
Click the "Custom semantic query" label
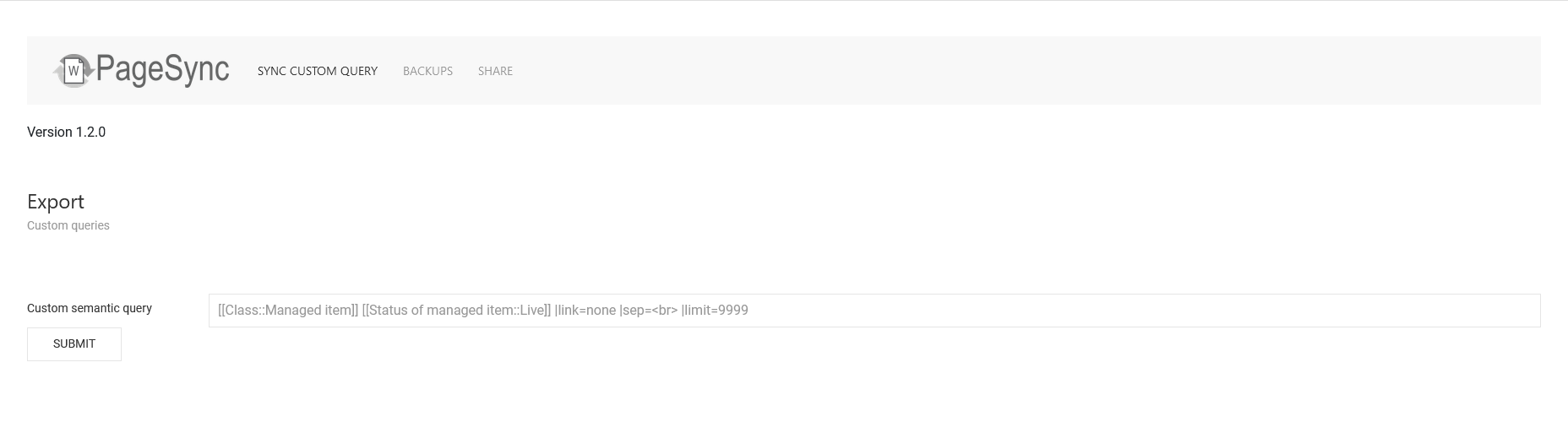[90, 308]
